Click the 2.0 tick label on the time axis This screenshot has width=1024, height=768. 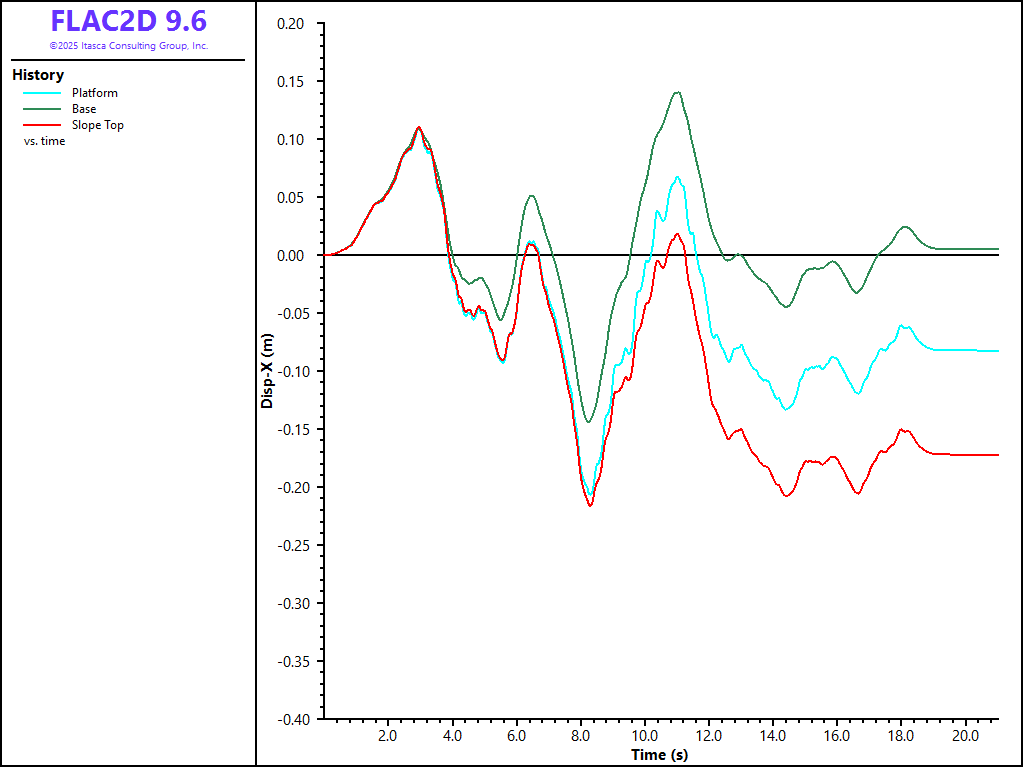tap(388, 736)
